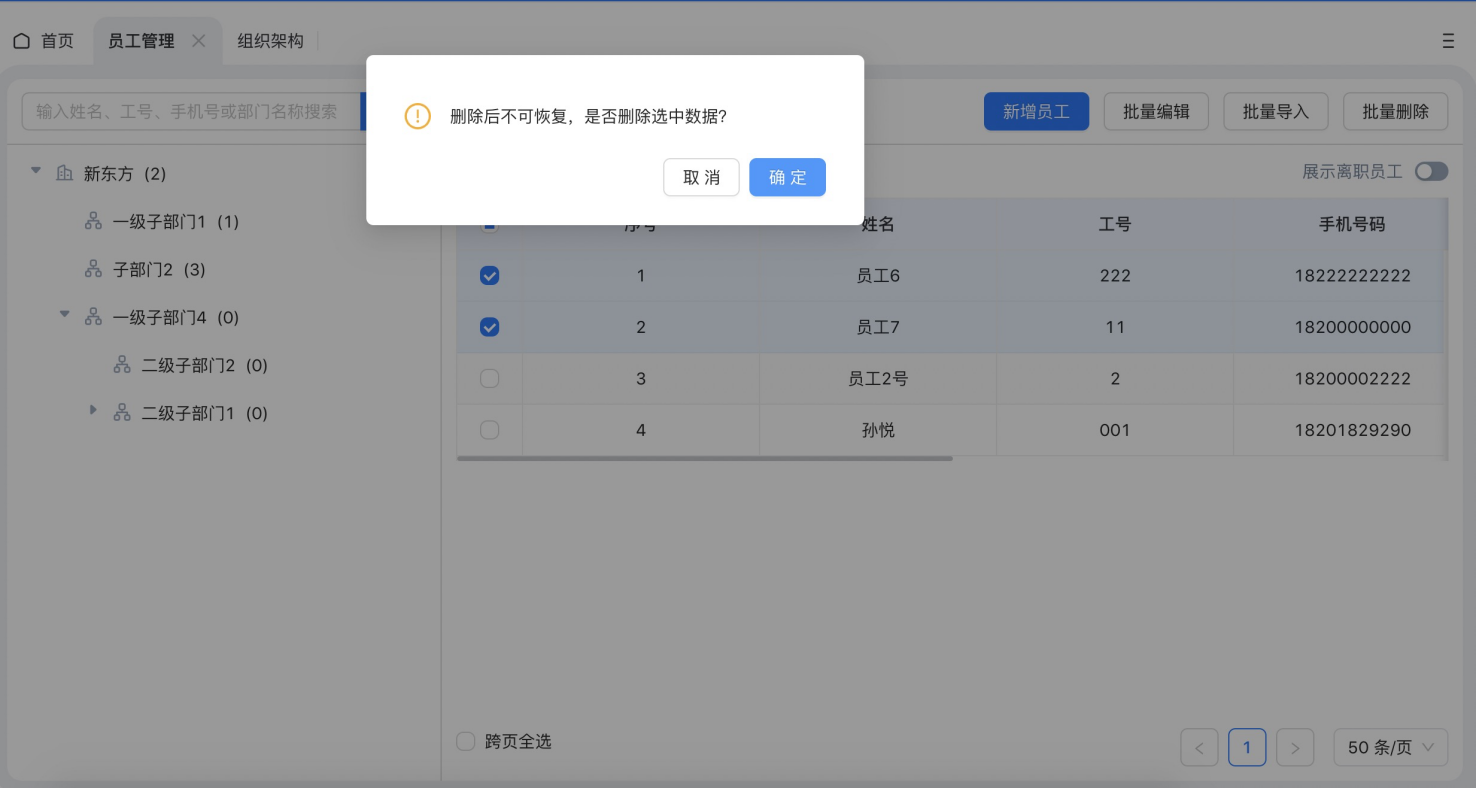Uncheck the checkbox for 员工7
This screenshot has height=788, width=1476.
(x=489, y=327)
